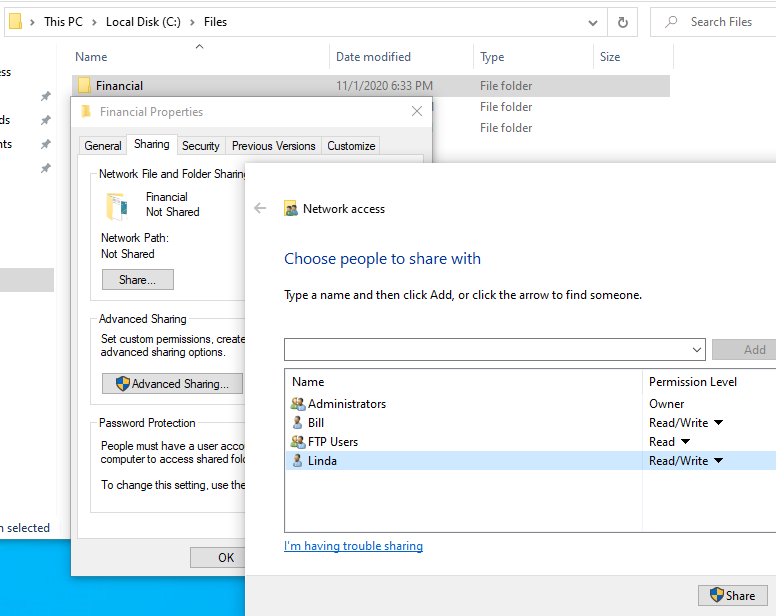Open the General tab
The width and height of the screenshot is (776, 616).
coord(103,146)
